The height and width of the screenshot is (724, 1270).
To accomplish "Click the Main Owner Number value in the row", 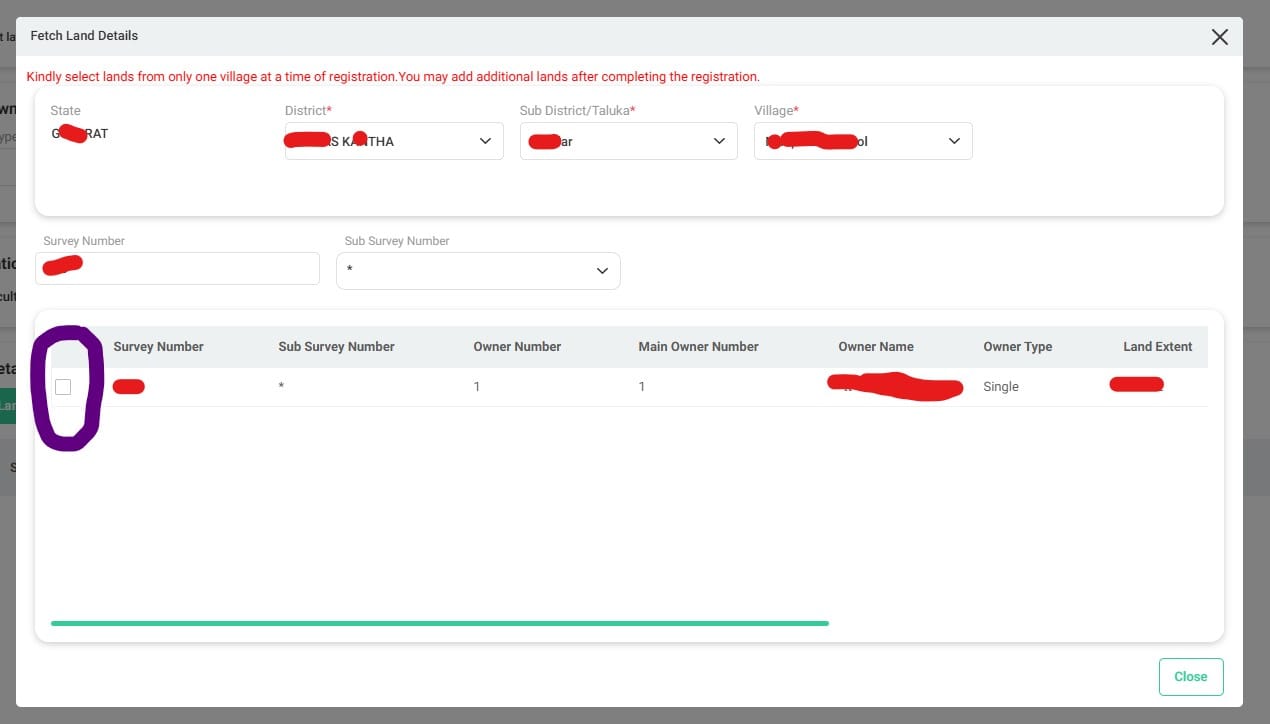I will pos(642,387).
